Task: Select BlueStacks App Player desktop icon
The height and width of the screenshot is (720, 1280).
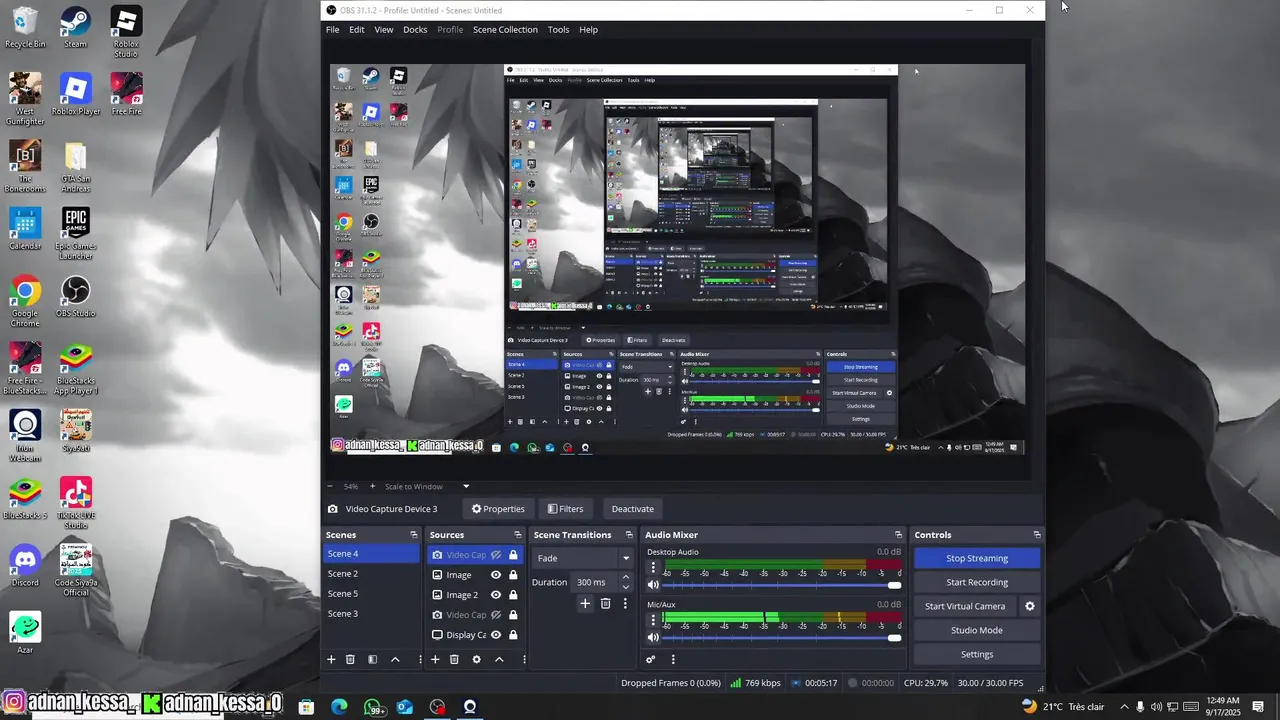Action: 76,369
